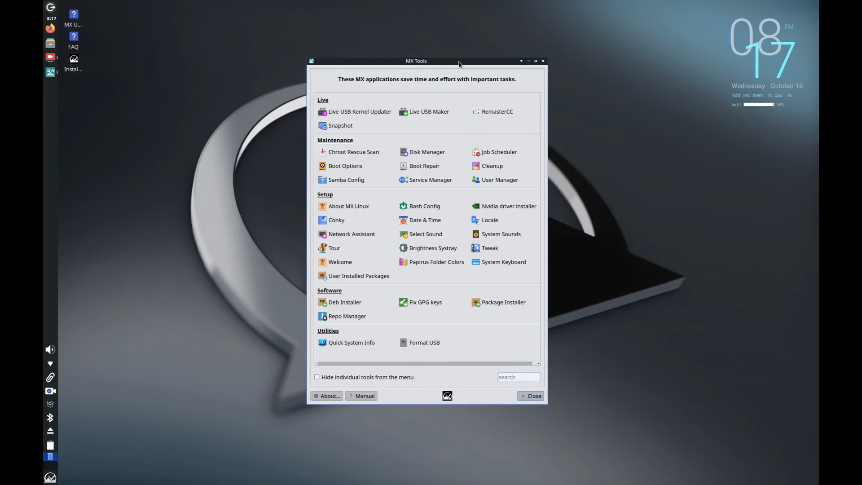This screenshot has height=485, width=862.
Task: Enable Hide individual tools from the menu
Action: coord(317,377)
